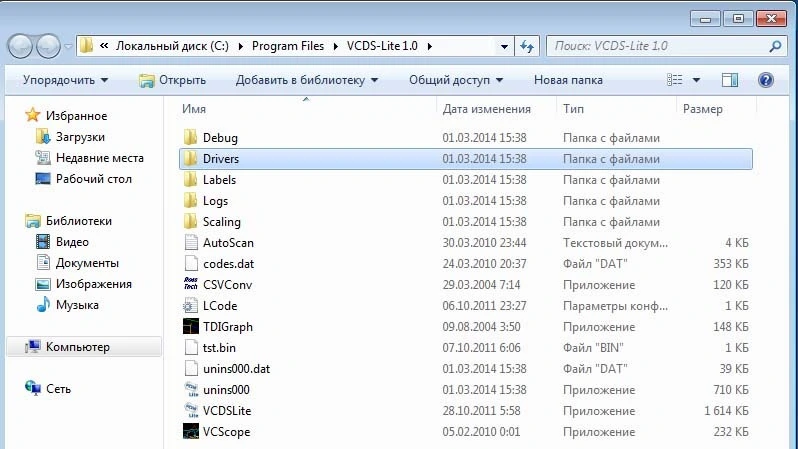This screenshot has width=798, height=449.
Task: Sort by Дата изменения column header
Action: pyautogui.click(x=487, y=109)
